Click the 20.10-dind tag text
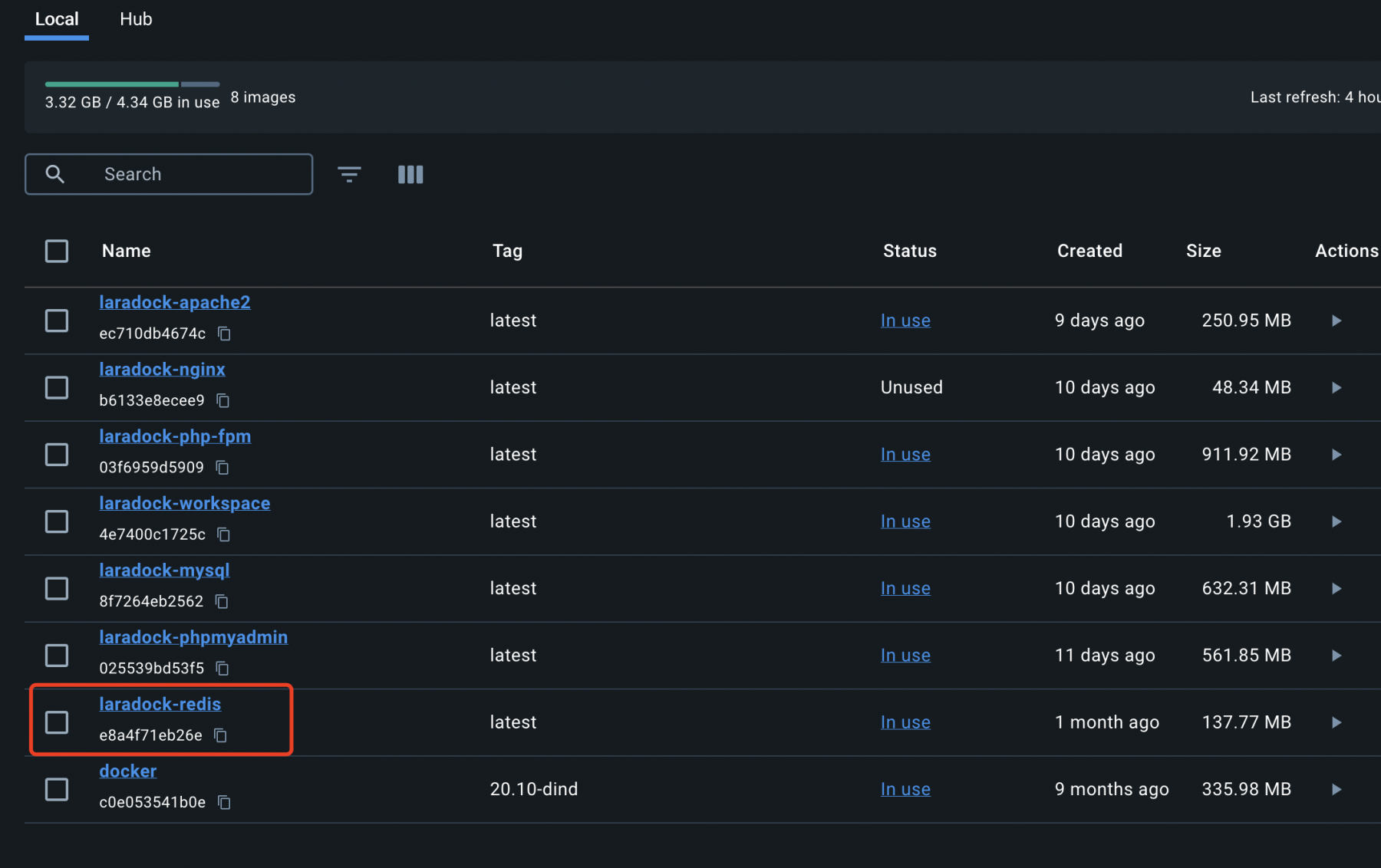Screen dimensions: 1381x868 (534, 789)
